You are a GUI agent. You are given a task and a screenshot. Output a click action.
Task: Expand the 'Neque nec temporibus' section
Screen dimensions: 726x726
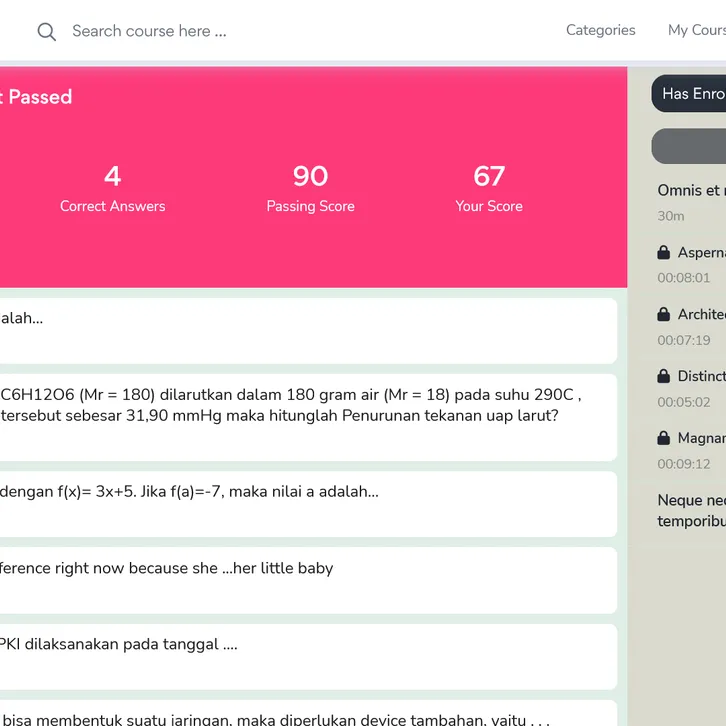690,510
